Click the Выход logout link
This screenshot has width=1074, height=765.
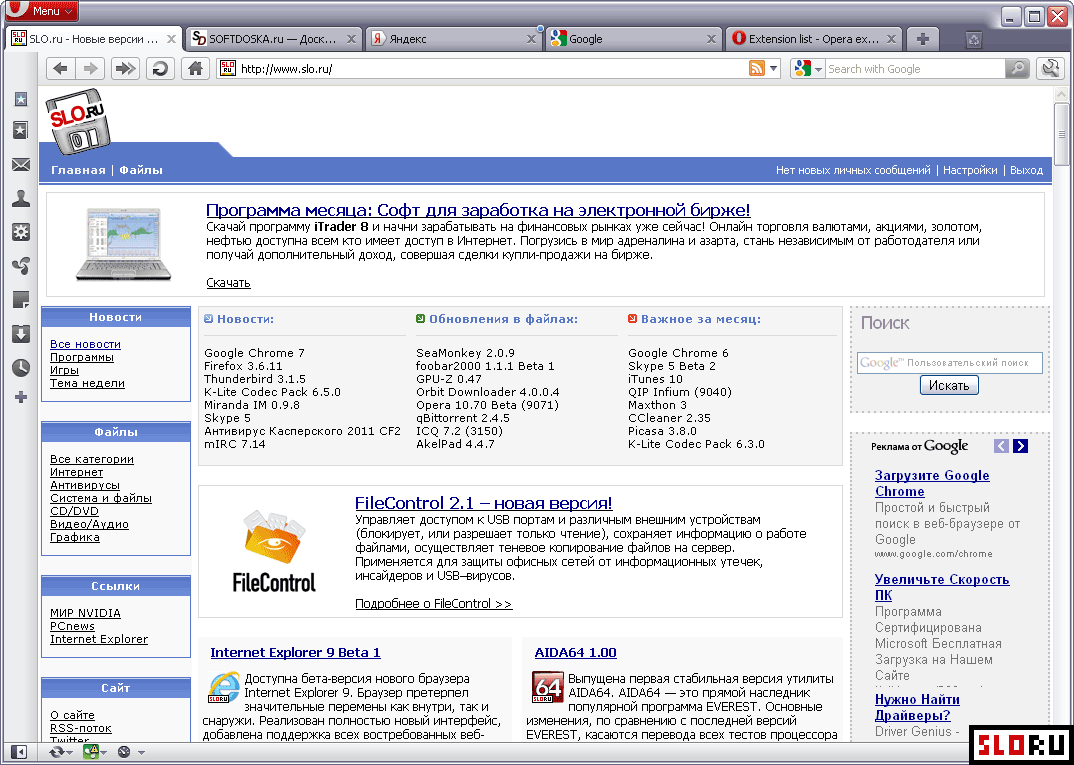coord(1026,171)
